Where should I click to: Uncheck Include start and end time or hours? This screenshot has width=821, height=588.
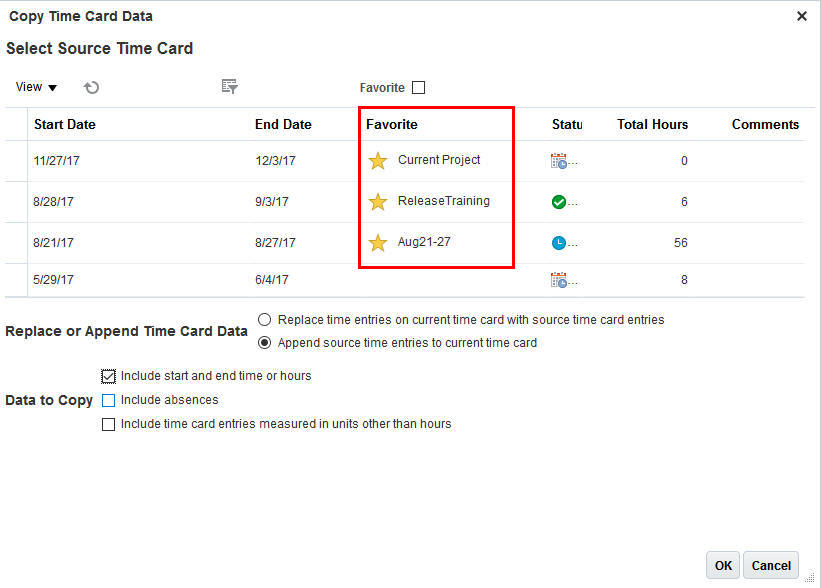[x=108, y=376]
